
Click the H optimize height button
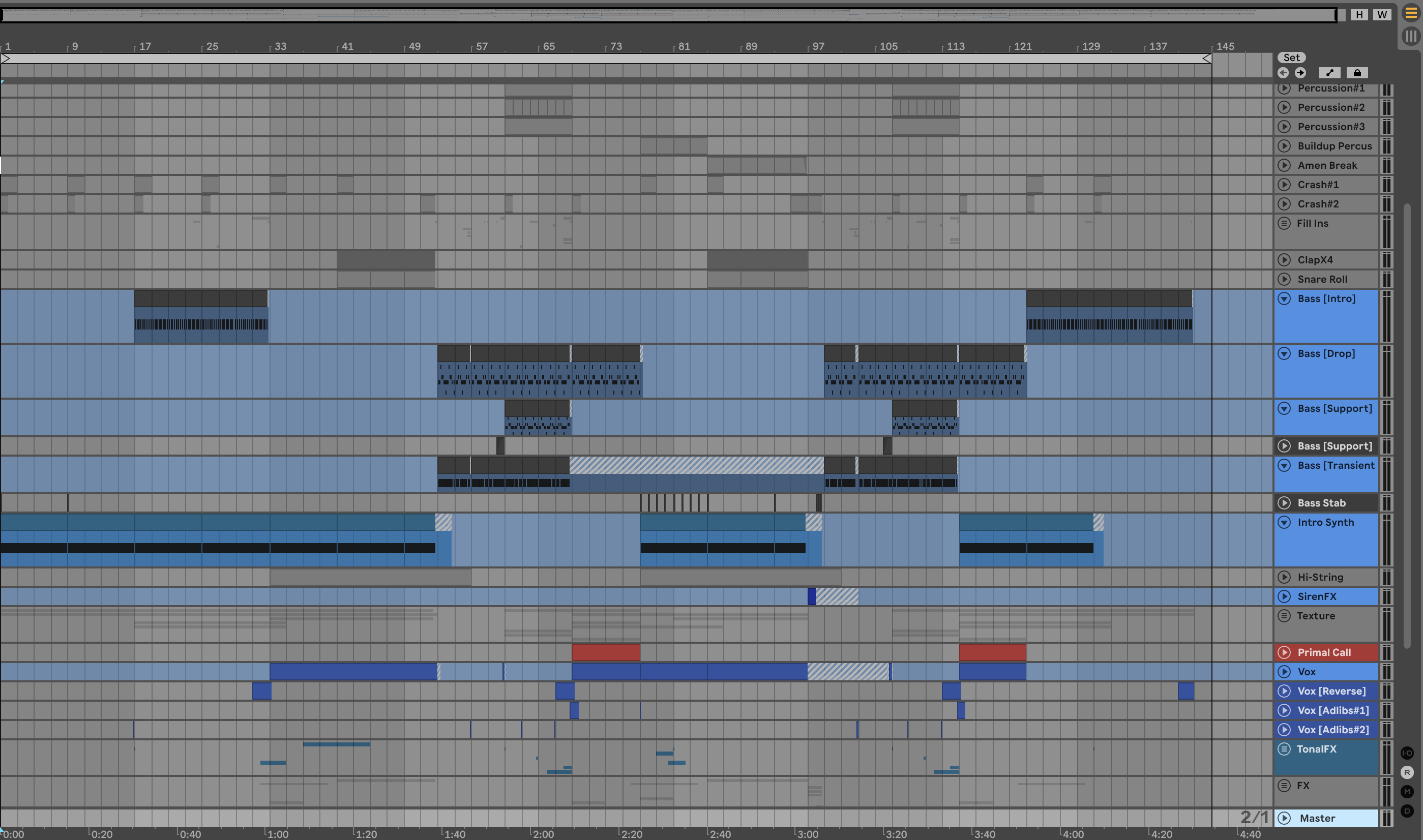1359,15
